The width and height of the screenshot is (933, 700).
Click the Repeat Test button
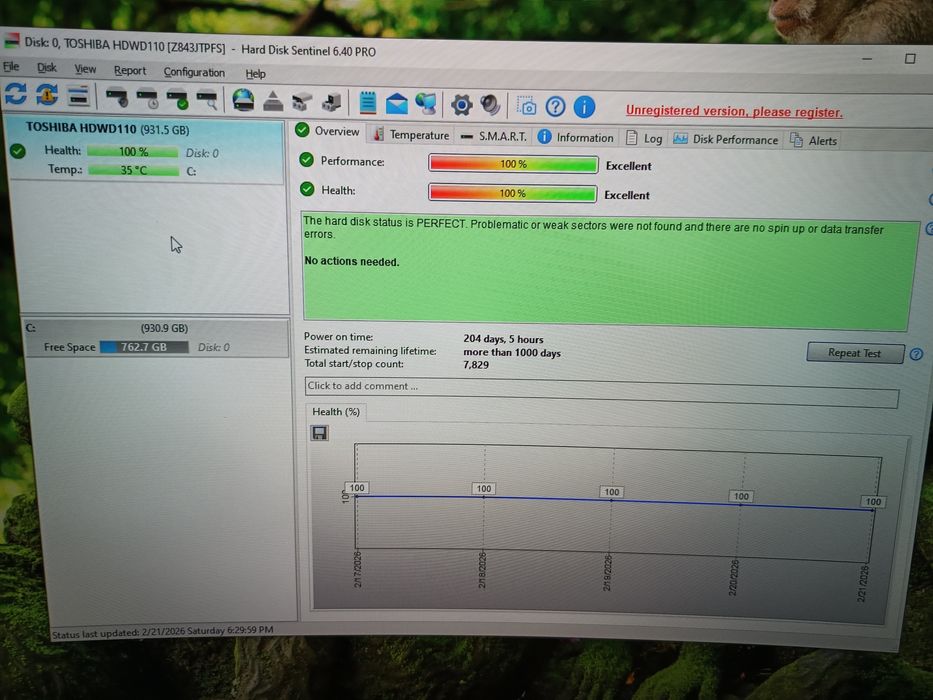pos(854,352)
